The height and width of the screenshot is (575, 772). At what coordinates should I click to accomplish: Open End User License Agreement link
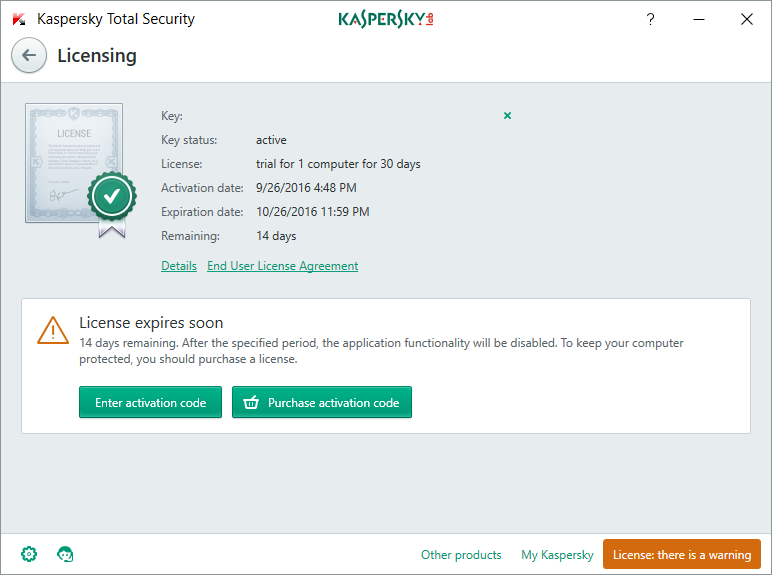(283, 266)
